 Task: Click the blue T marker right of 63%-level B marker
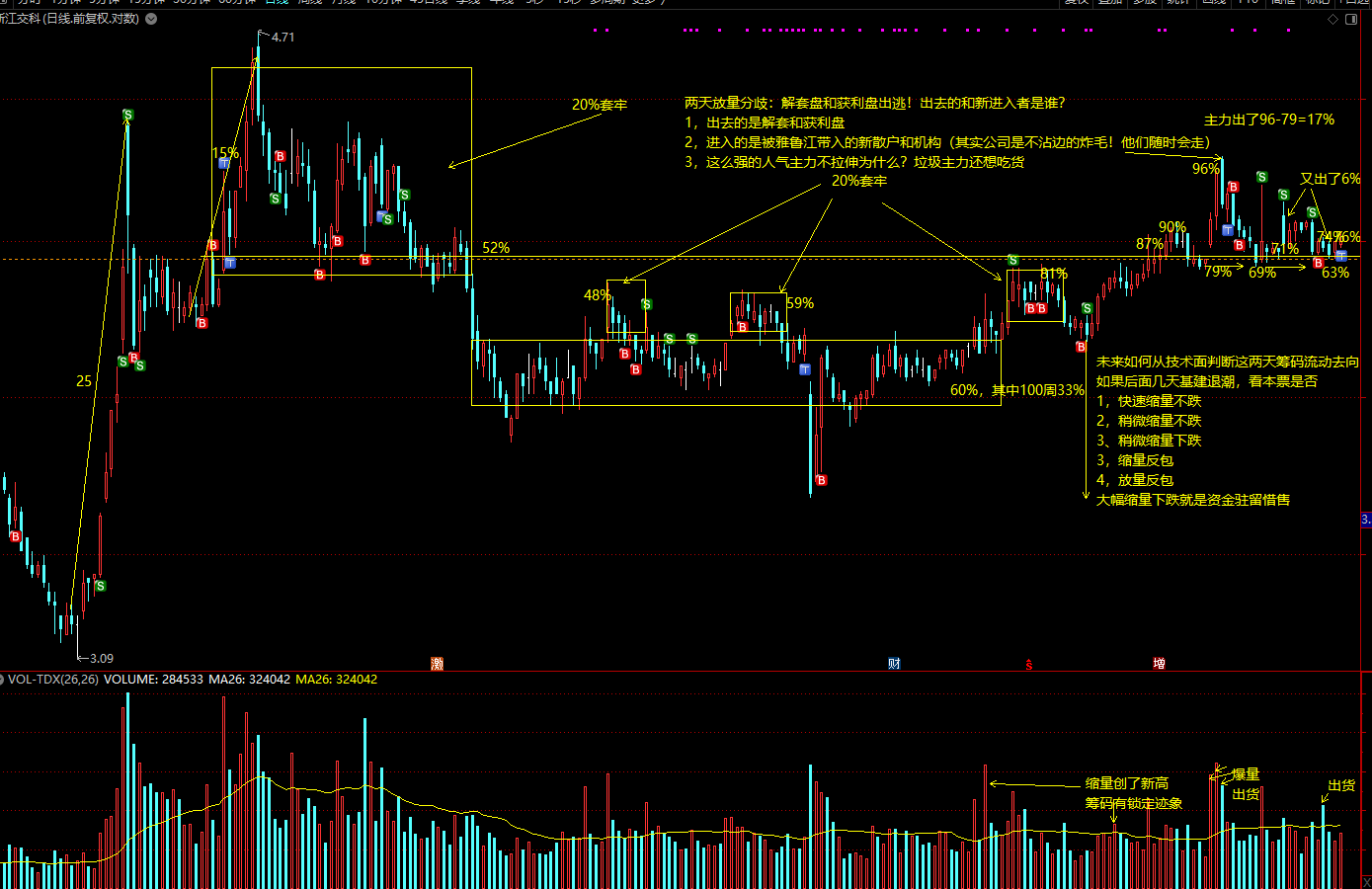click(x=1340, y=257)
